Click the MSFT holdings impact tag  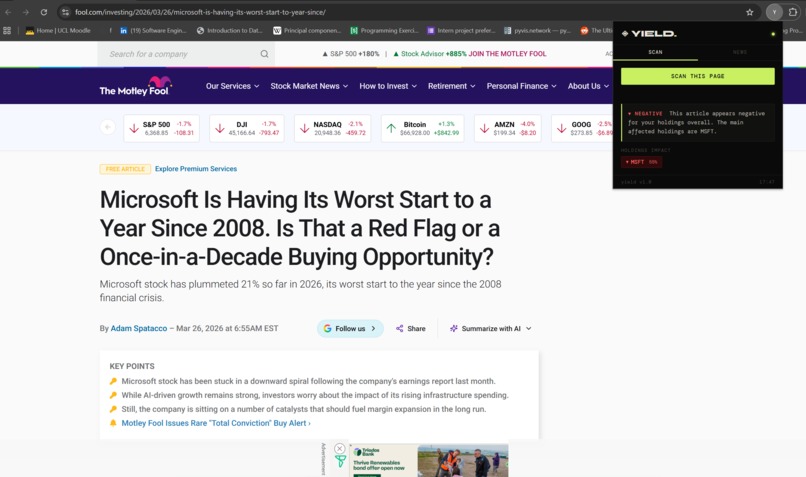(642, 162)
